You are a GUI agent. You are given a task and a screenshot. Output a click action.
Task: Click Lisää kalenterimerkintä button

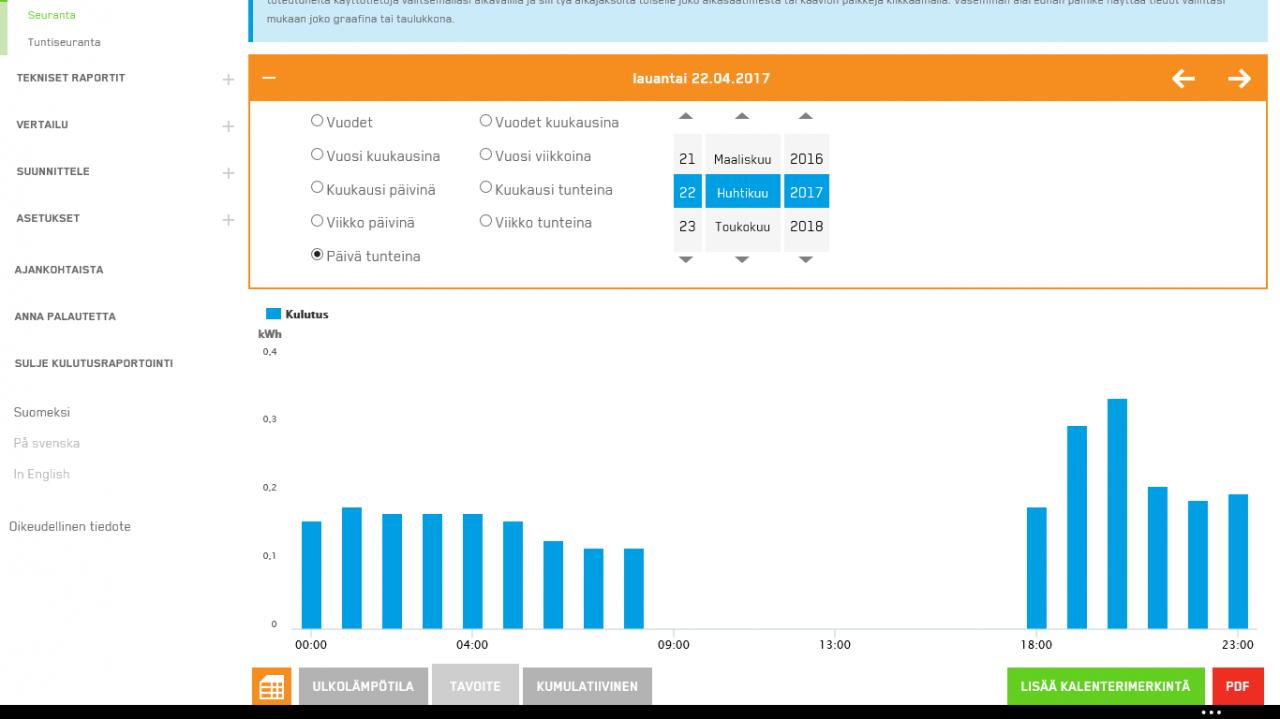pos(1105,687)
